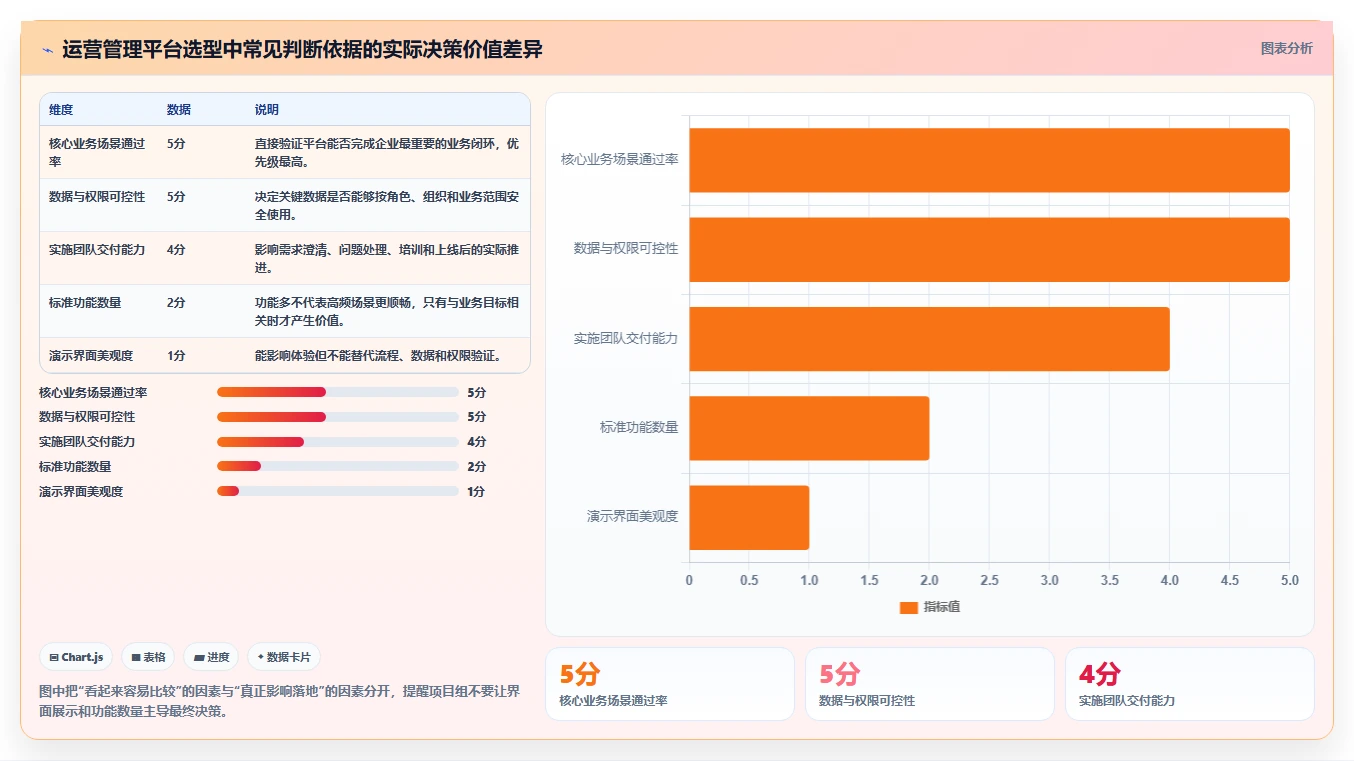
Task: Click the 数据与权限可控性 progress bar
Action: pos(338,416)
